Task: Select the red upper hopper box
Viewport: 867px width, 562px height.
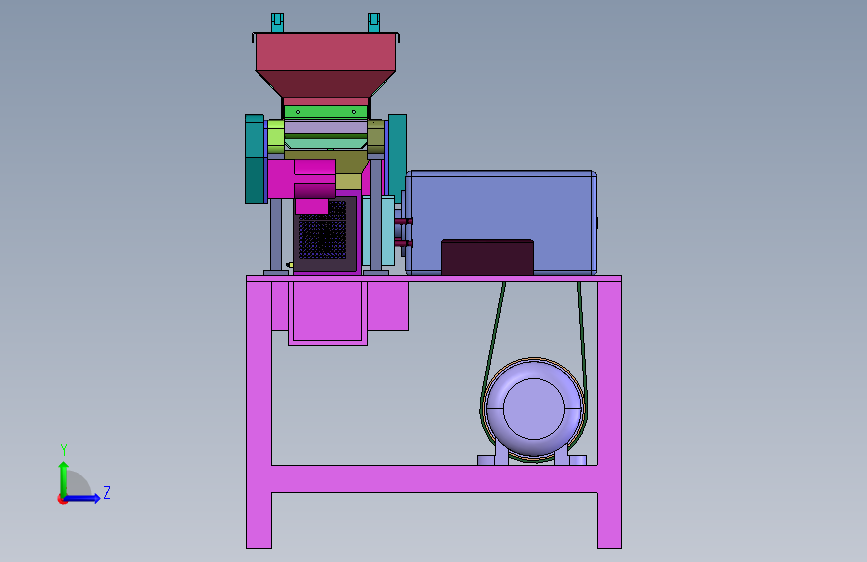Action: click(x=326, y=52)
